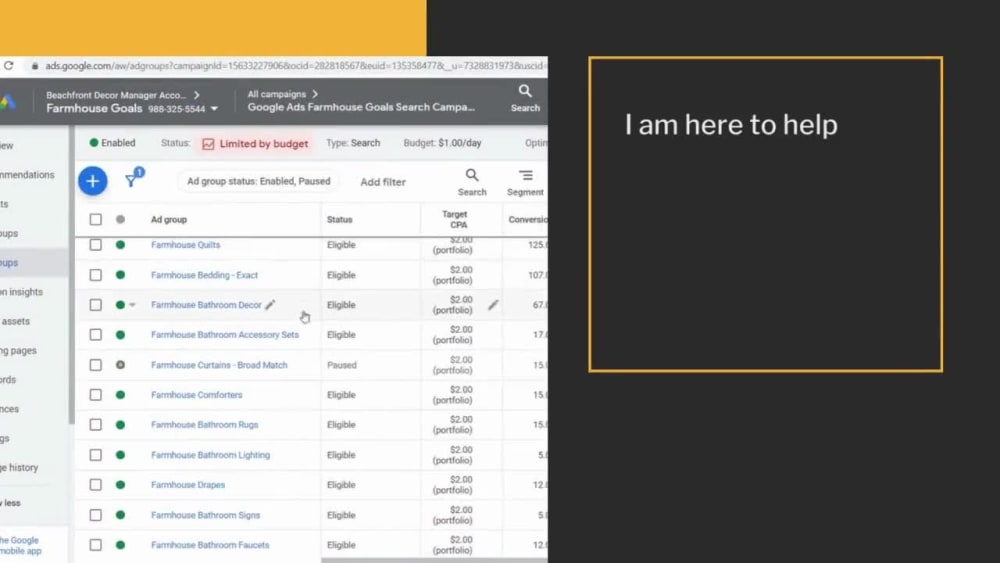Click Add filter
Viewport: 1000px width, 563px height.
point(383,182)
